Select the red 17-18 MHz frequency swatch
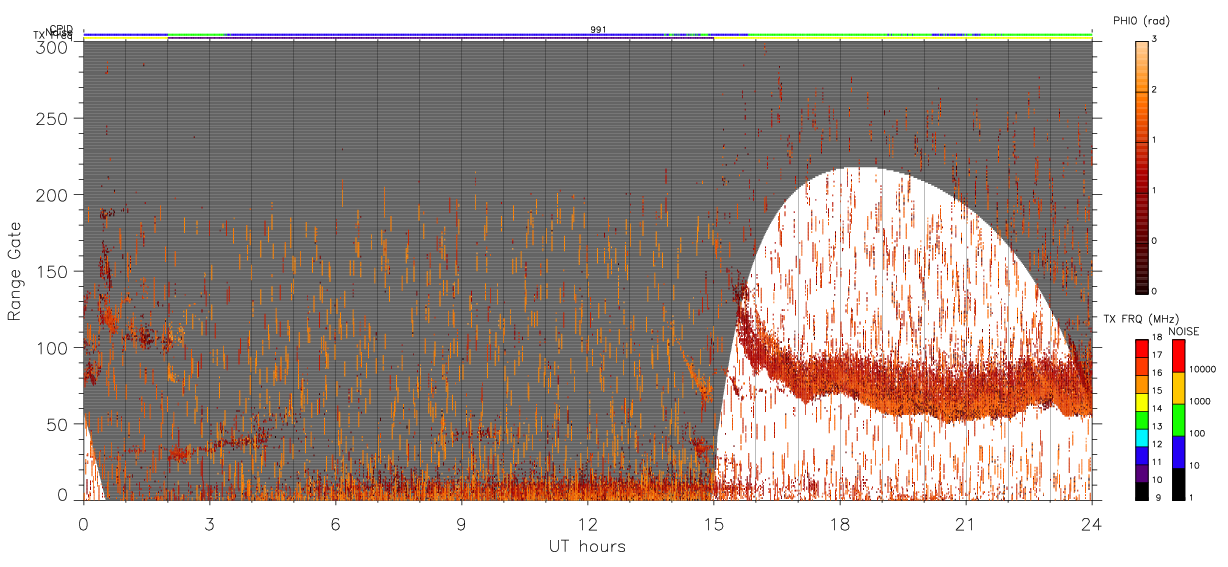 [x=1142, y=348]
